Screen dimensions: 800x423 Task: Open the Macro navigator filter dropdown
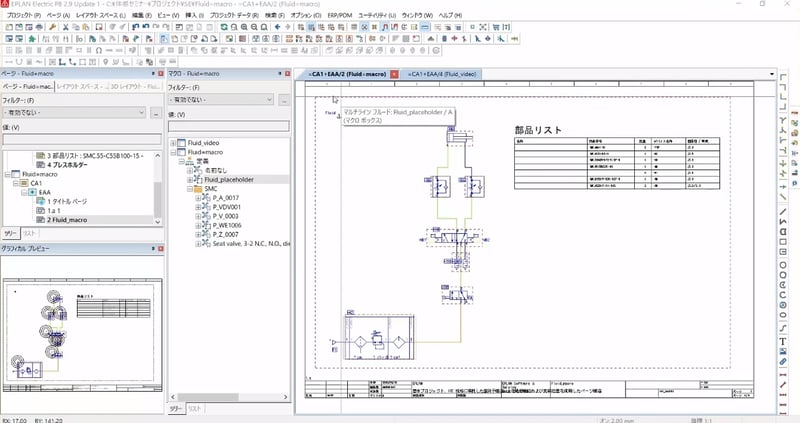coord(269,99)
